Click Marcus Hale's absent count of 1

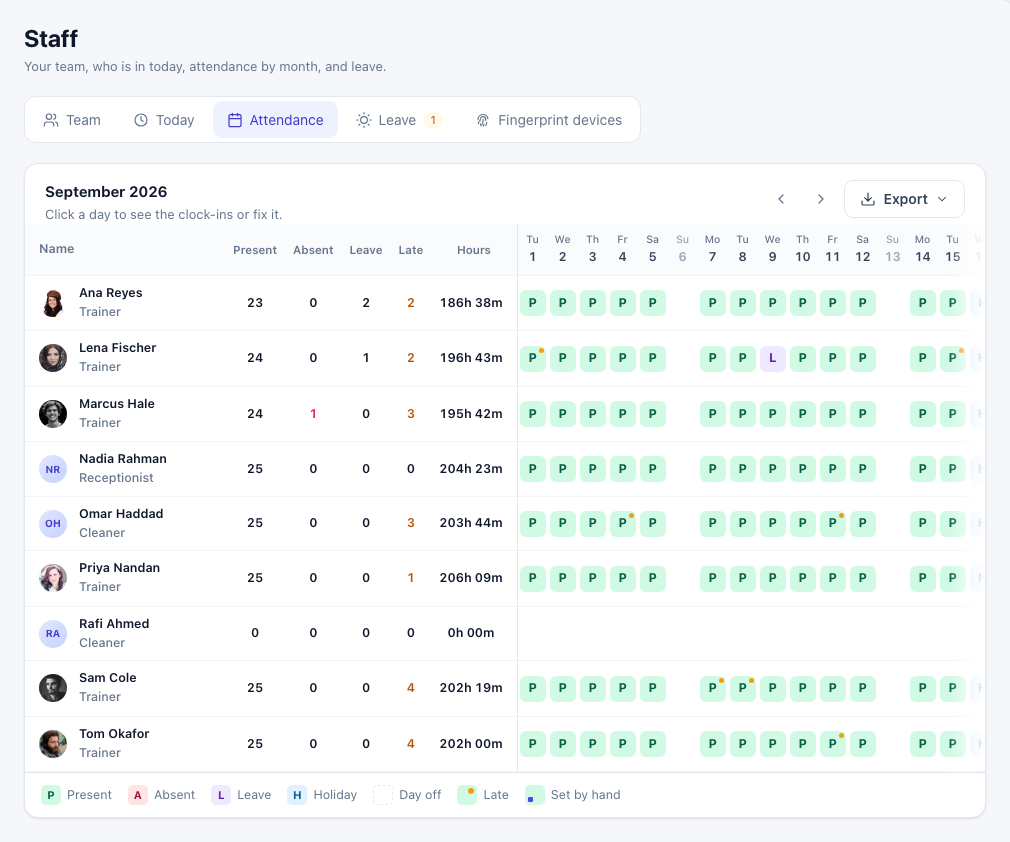(x=313, y=414)
